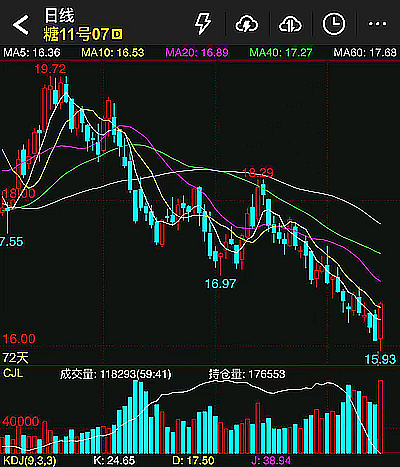The height and width of the screenshot is (467, 400).
Task: Tap the 19.72 high price marker
Action: [x=50, y=69]
